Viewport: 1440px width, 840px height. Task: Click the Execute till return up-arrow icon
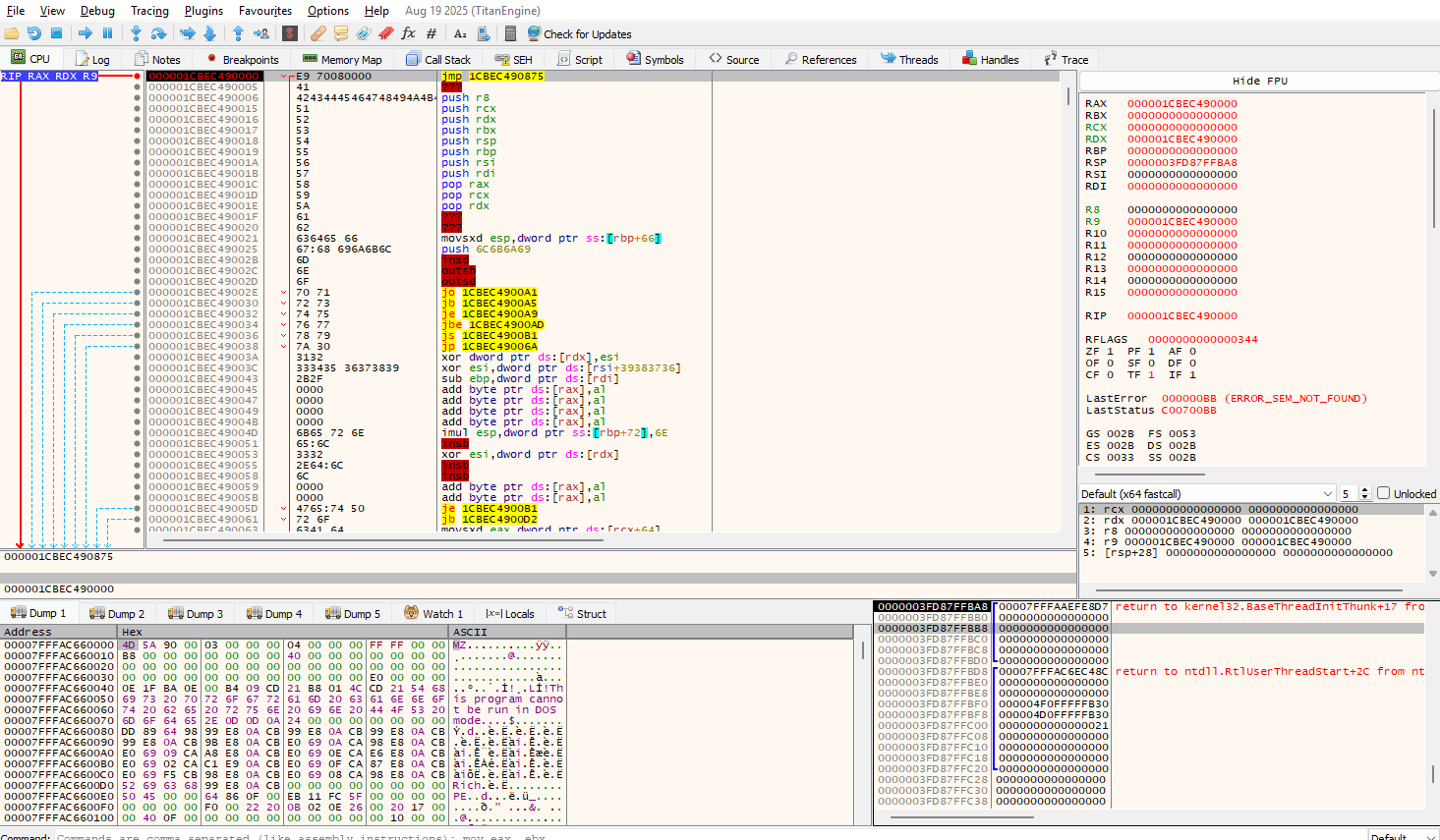pos(238,33)
